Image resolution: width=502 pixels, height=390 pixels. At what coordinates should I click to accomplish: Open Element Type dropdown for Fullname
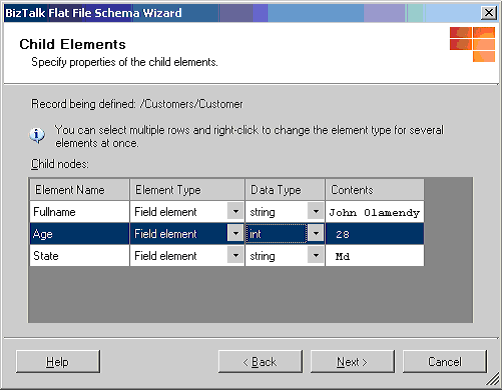coord(235,212)
